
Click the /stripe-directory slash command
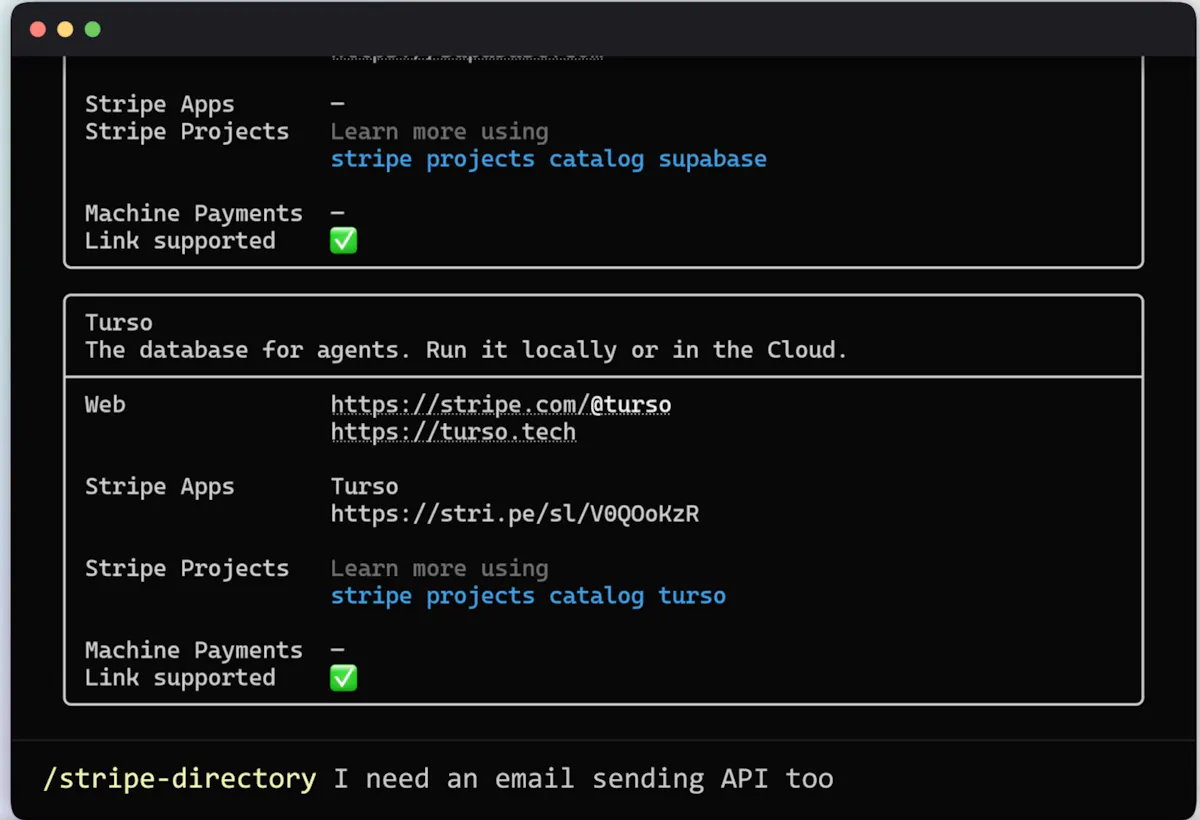tap(180, 778)
